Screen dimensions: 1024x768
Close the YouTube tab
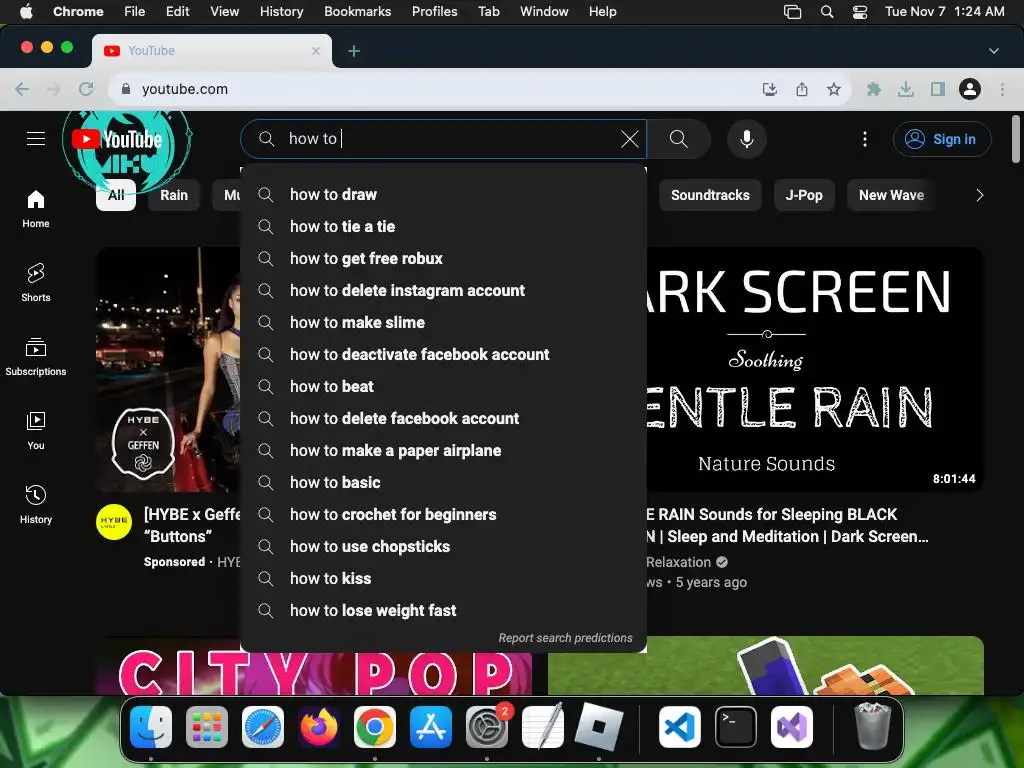[x=316, y=50]
